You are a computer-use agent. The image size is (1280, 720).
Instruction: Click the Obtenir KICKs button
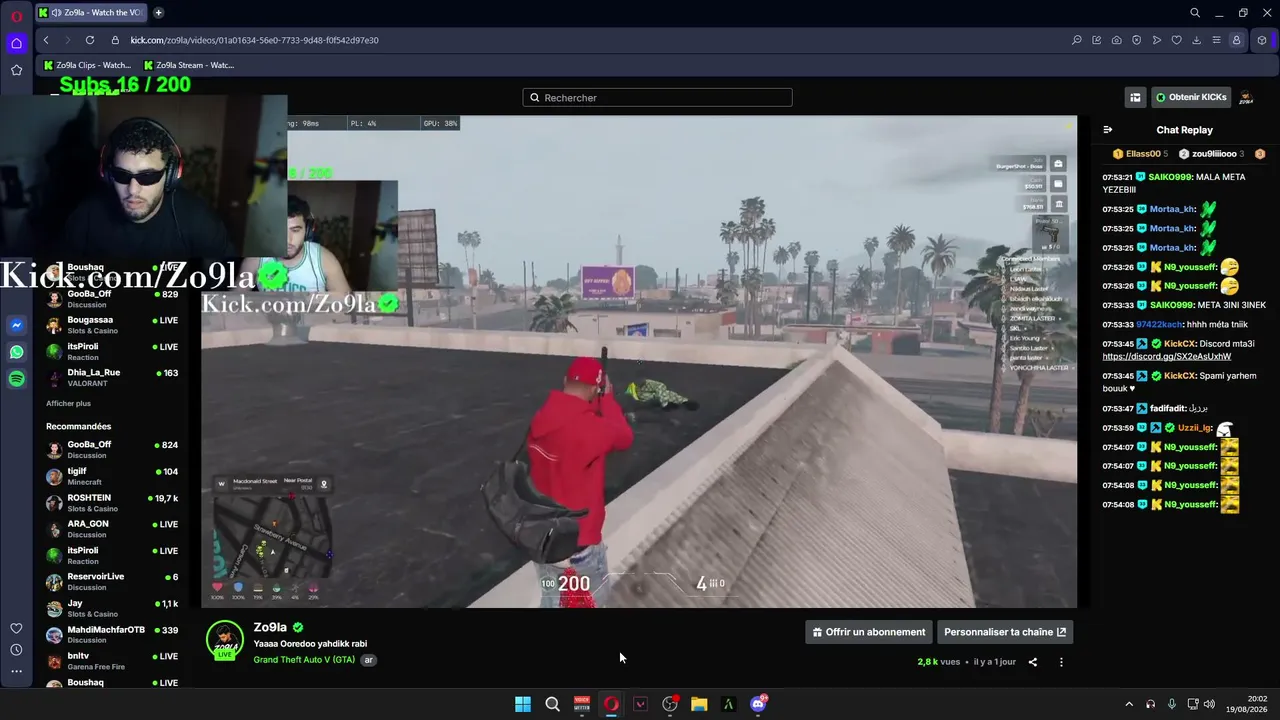1190,98
